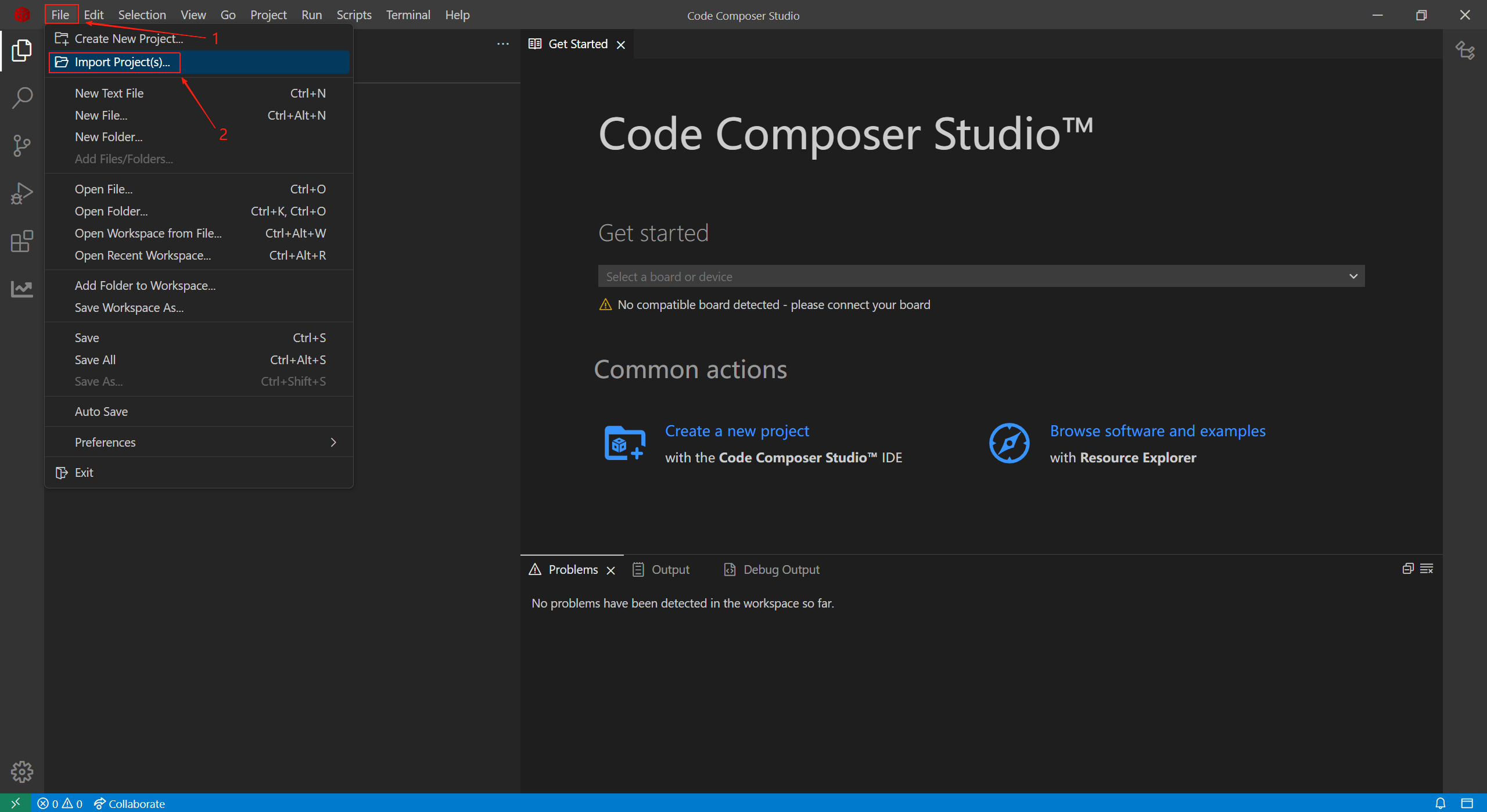Open the Terminal menu

point(408,15)
